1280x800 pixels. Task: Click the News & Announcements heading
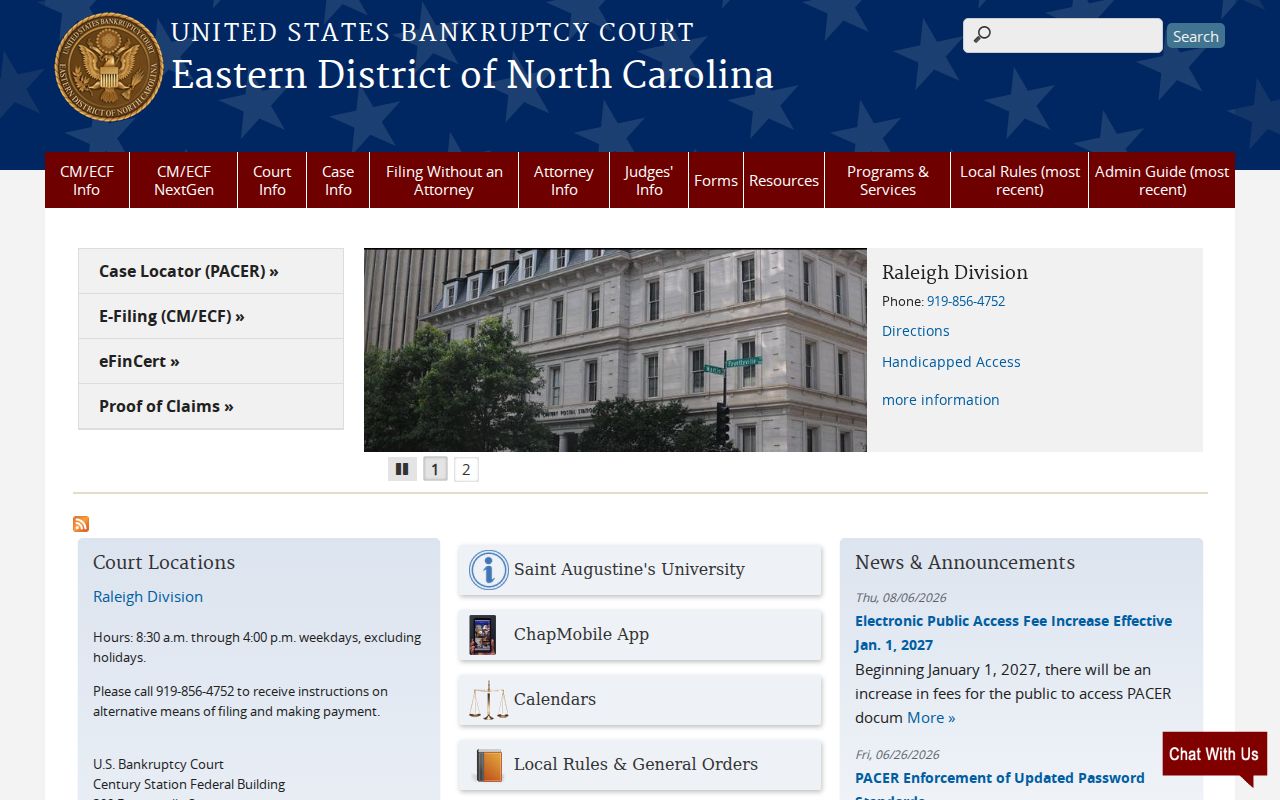click(965, 562)
